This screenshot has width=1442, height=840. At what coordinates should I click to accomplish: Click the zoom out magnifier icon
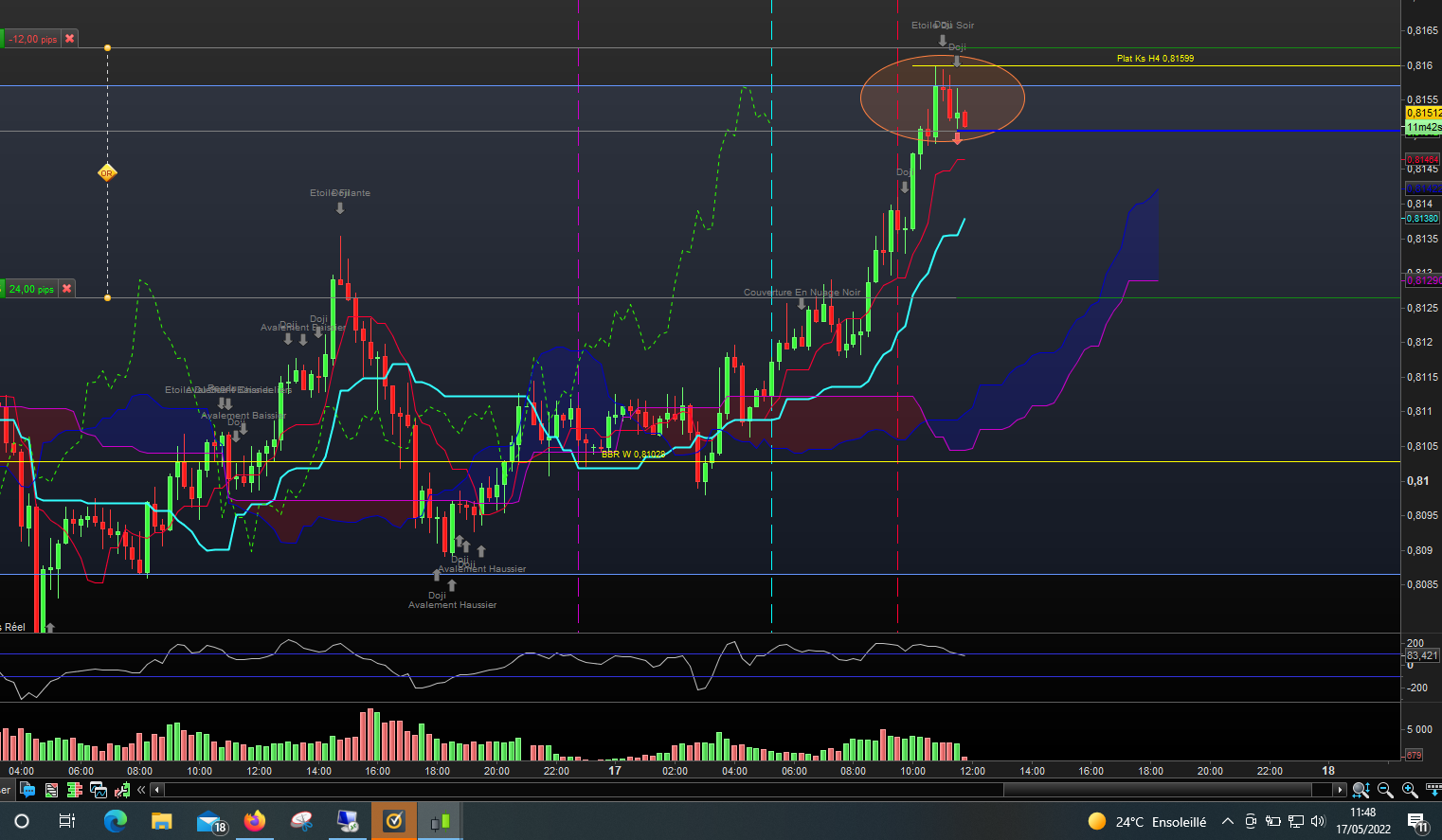1385,790
